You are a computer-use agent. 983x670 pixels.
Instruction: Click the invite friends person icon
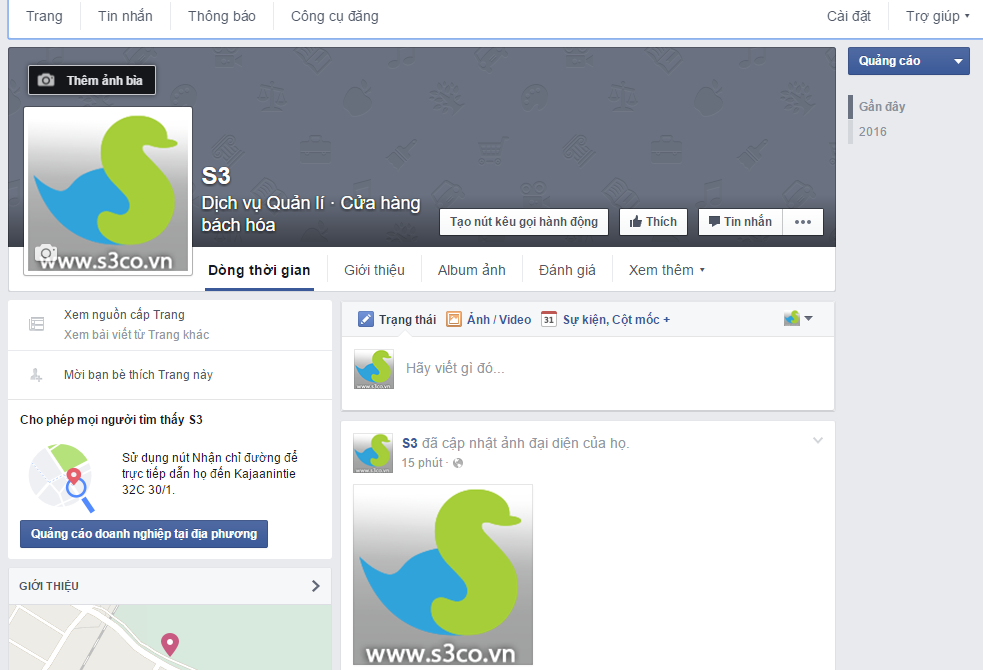click(x=36, y=375)
